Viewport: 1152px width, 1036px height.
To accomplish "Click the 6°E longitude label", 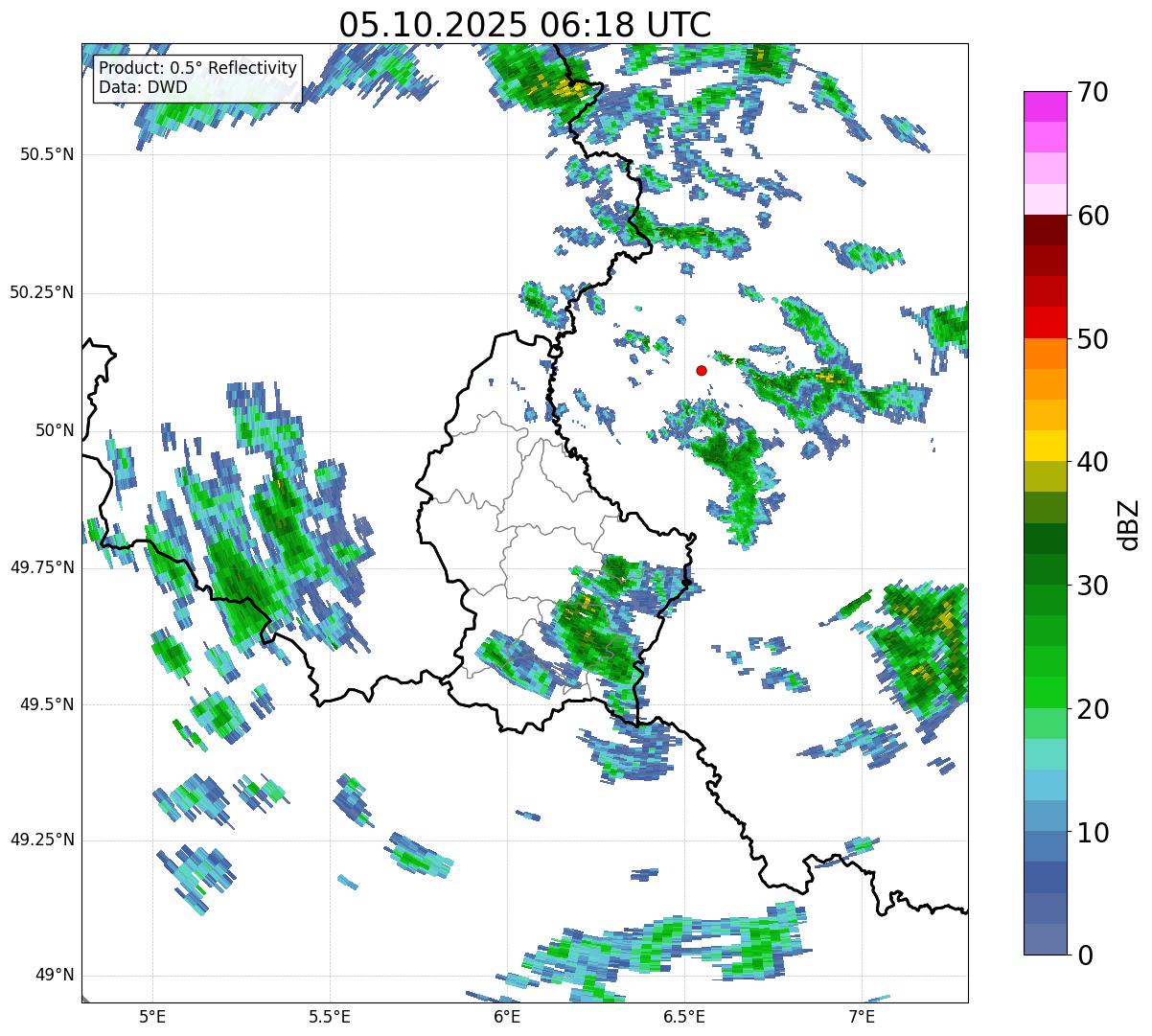I will [507, 1017].
